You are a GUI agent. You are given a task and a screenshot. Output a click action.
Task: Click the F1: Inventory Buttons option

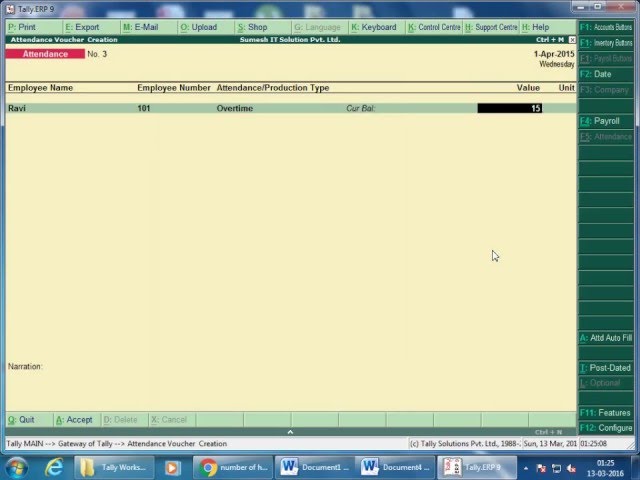[x=606, y=43]
